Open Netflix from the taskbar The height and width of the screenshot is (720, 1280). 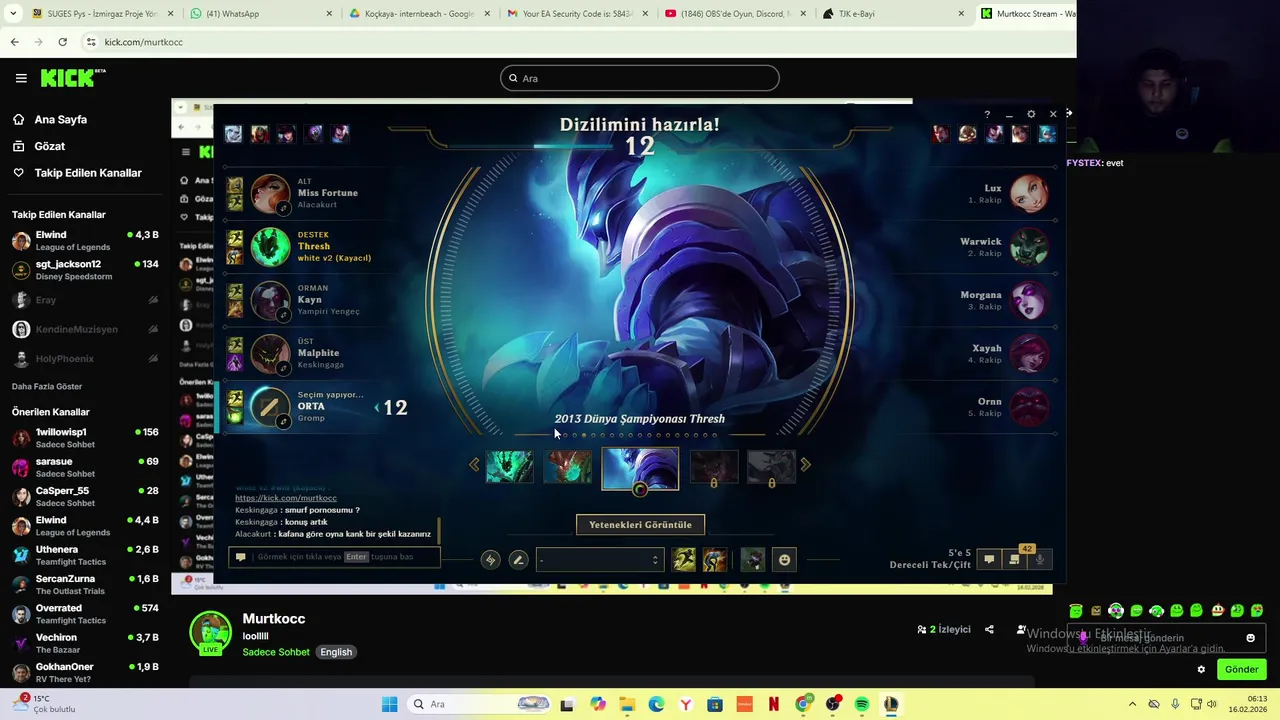[x=773, y=704]
